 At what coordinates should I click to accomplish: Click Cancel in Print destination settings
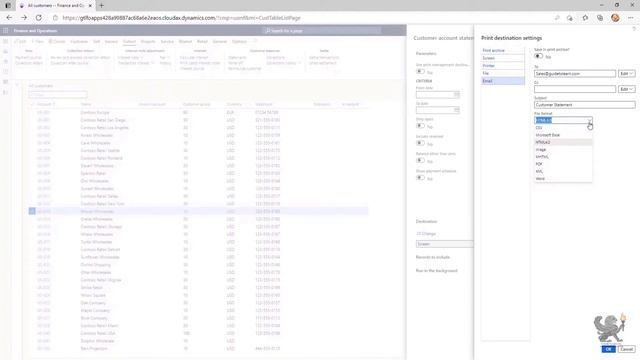click(627, 349)
